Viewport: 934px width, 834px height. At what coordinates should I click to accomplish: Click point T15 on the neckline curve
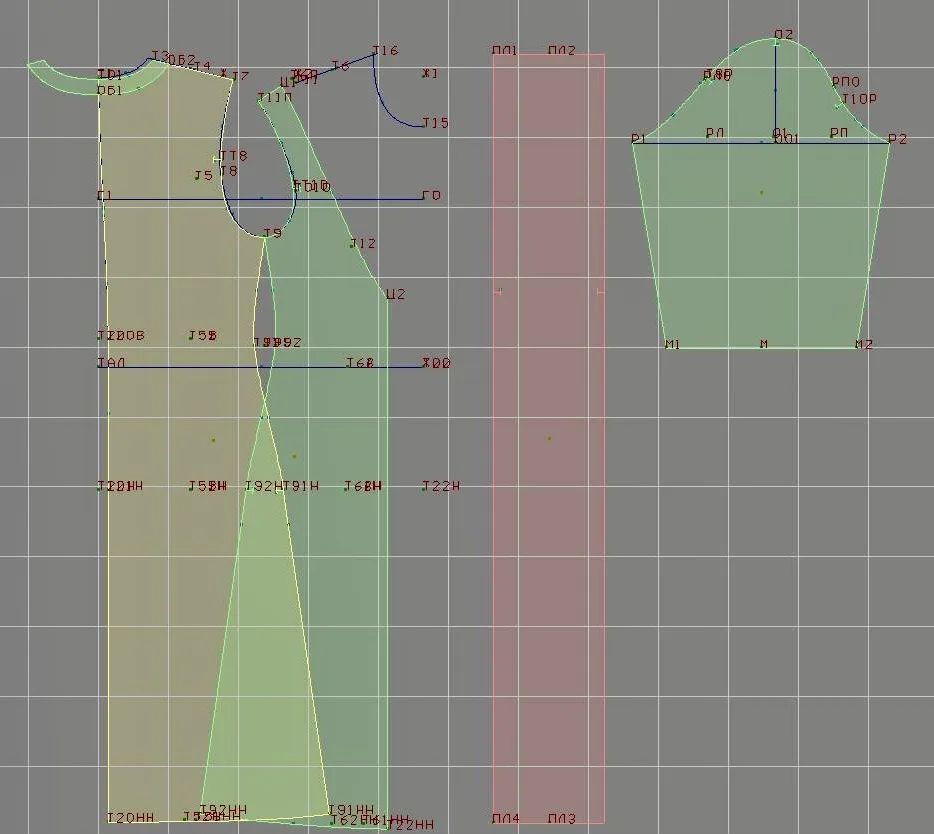tap(424, 126)
